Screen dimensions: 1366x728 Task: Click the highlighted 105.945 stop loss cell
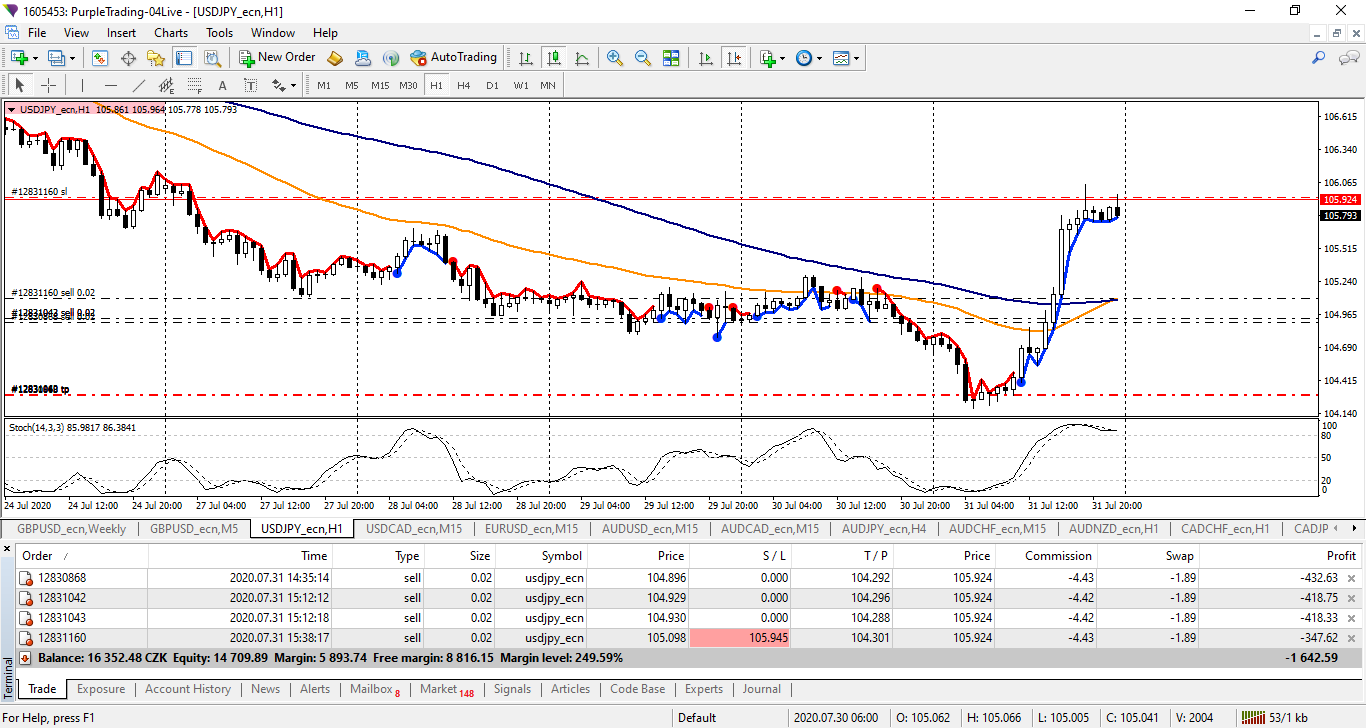coord(740,638)
